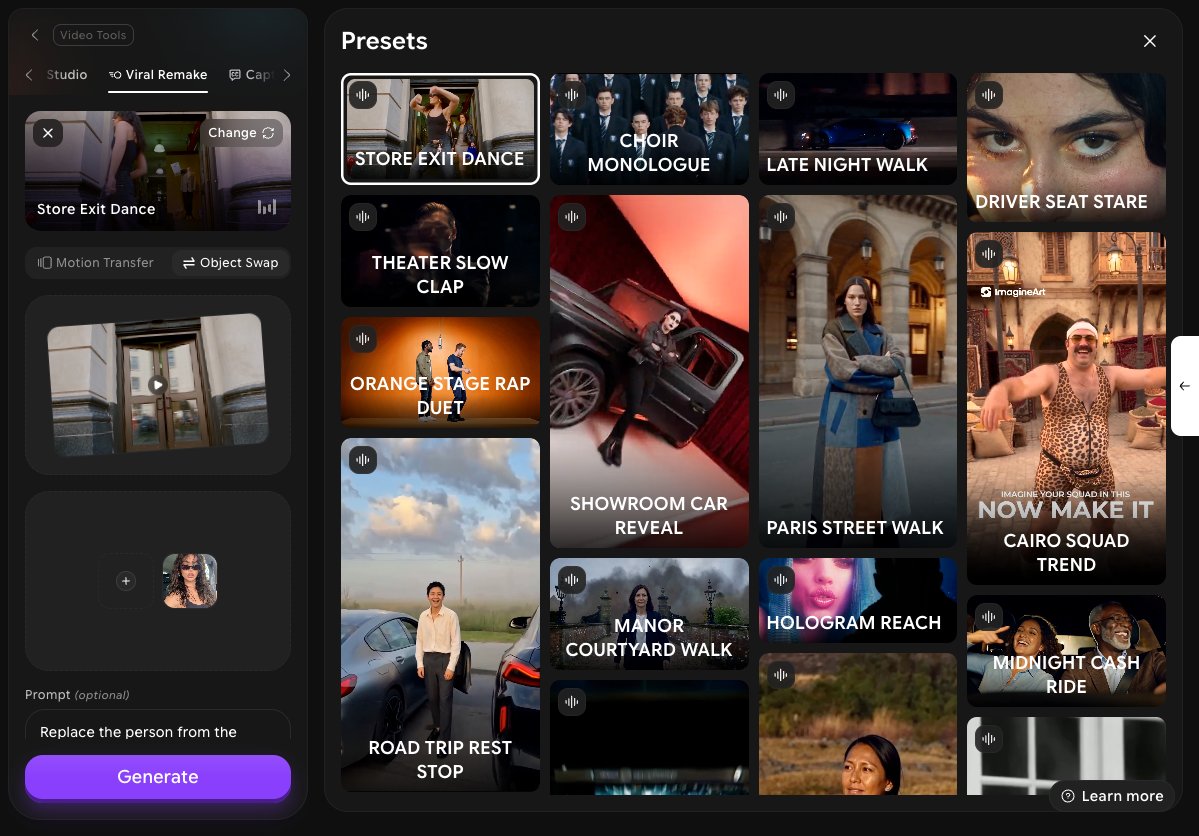The image size is (1199, 836).
Task: Play the door video preview
Action: [158, 385]
